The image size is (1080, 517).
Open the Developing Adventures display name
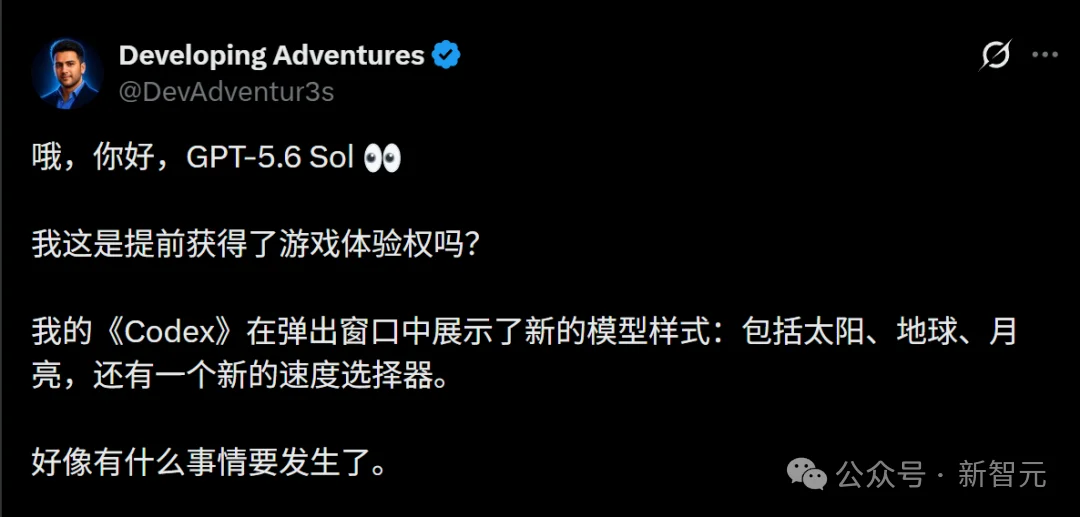(x=271, y=55)
